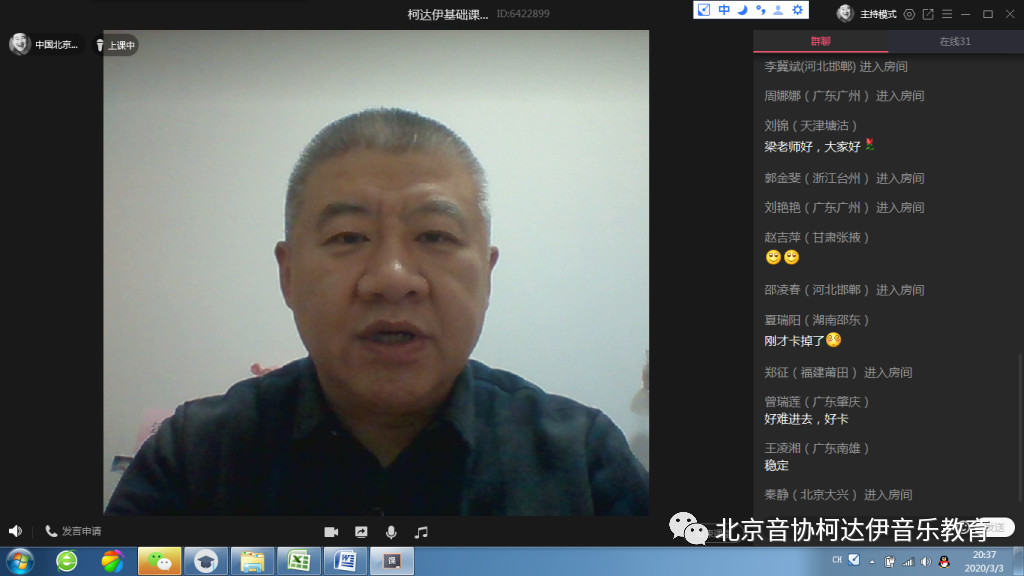Switch Chinese/English mode with the 中 icon
The width and height of the screenshot is (1024, 576).
tap(724, 10)
